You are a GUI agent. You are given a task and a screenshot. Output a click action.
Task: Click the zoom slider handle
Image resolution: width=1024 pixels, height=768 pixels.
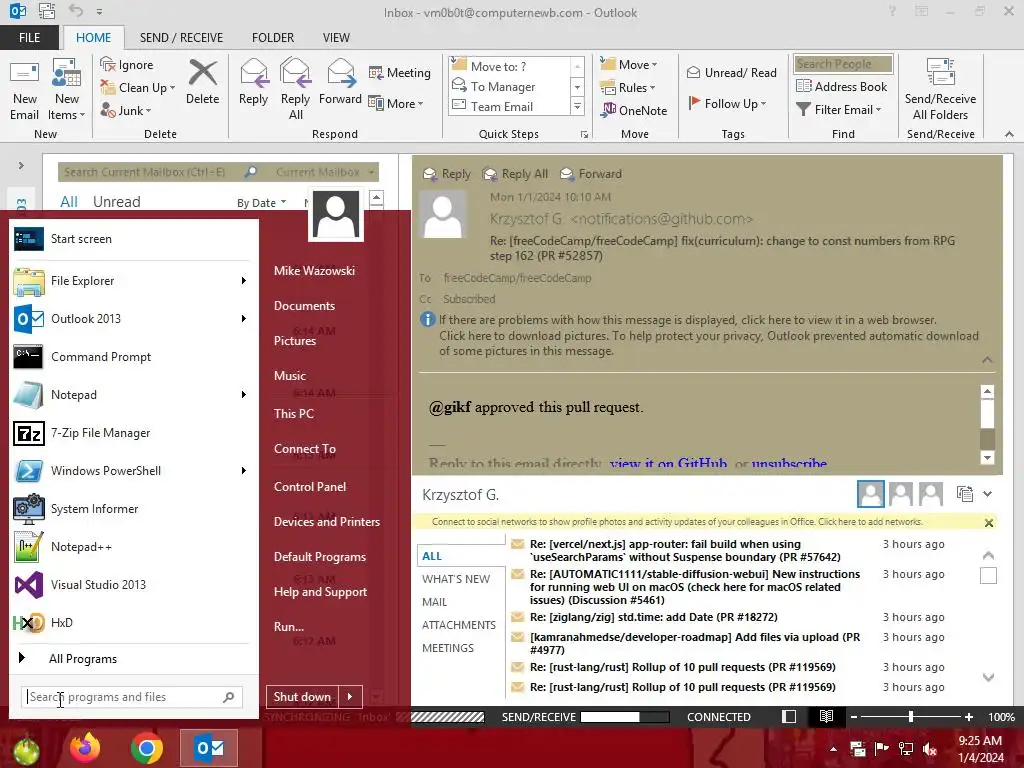point(910,716)
